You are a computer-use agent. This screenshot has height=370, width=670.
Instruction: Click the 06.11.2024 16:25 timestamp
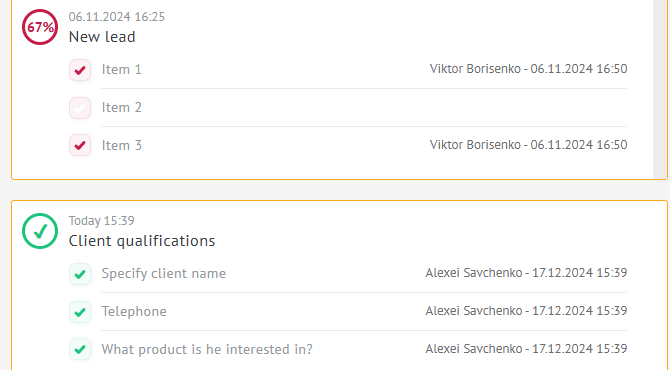tap(117, 17)
